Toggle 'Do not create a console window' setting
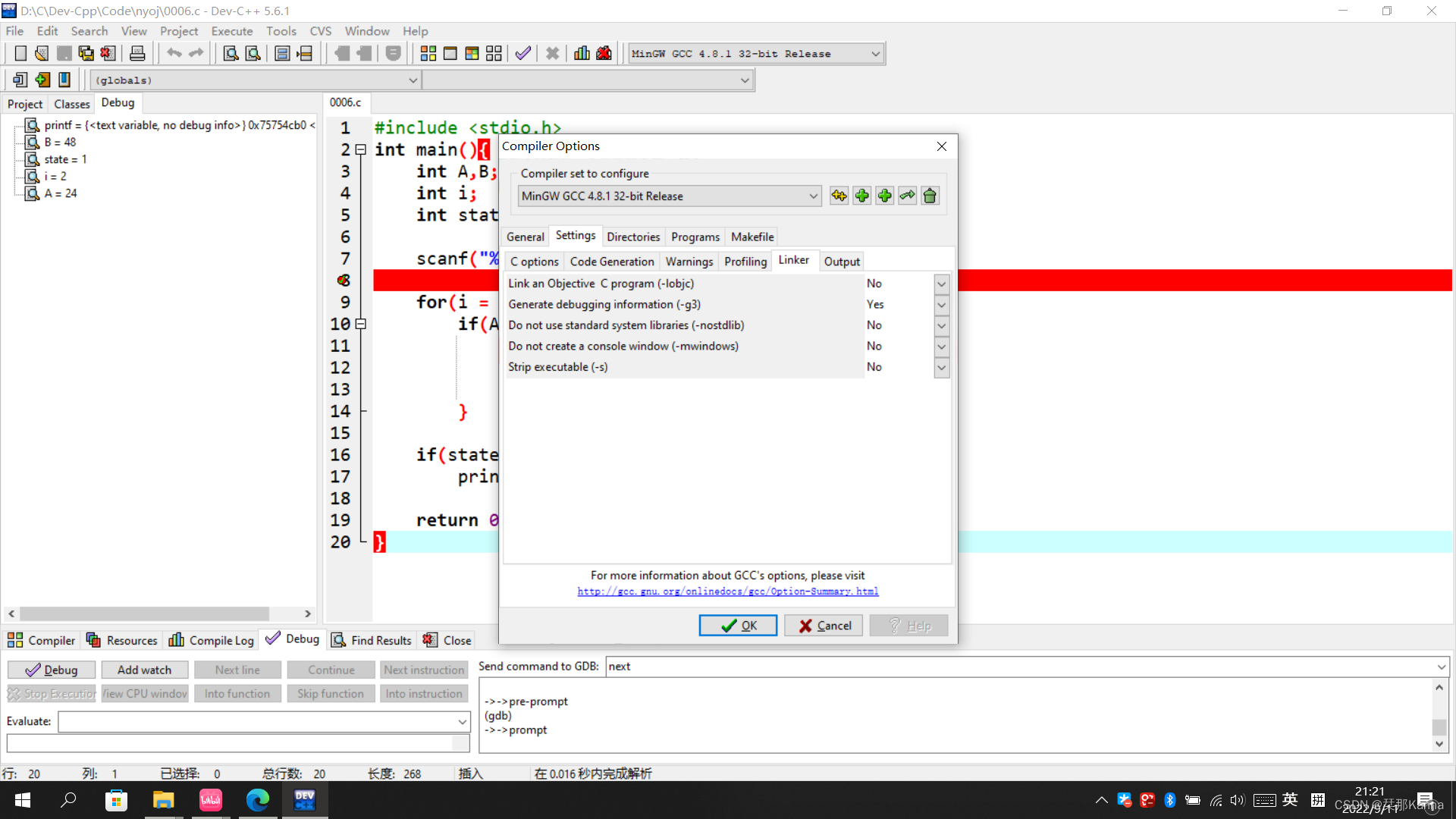Image resolution: width=1456 pixels, height=819 pixels. tap(941, 347)
